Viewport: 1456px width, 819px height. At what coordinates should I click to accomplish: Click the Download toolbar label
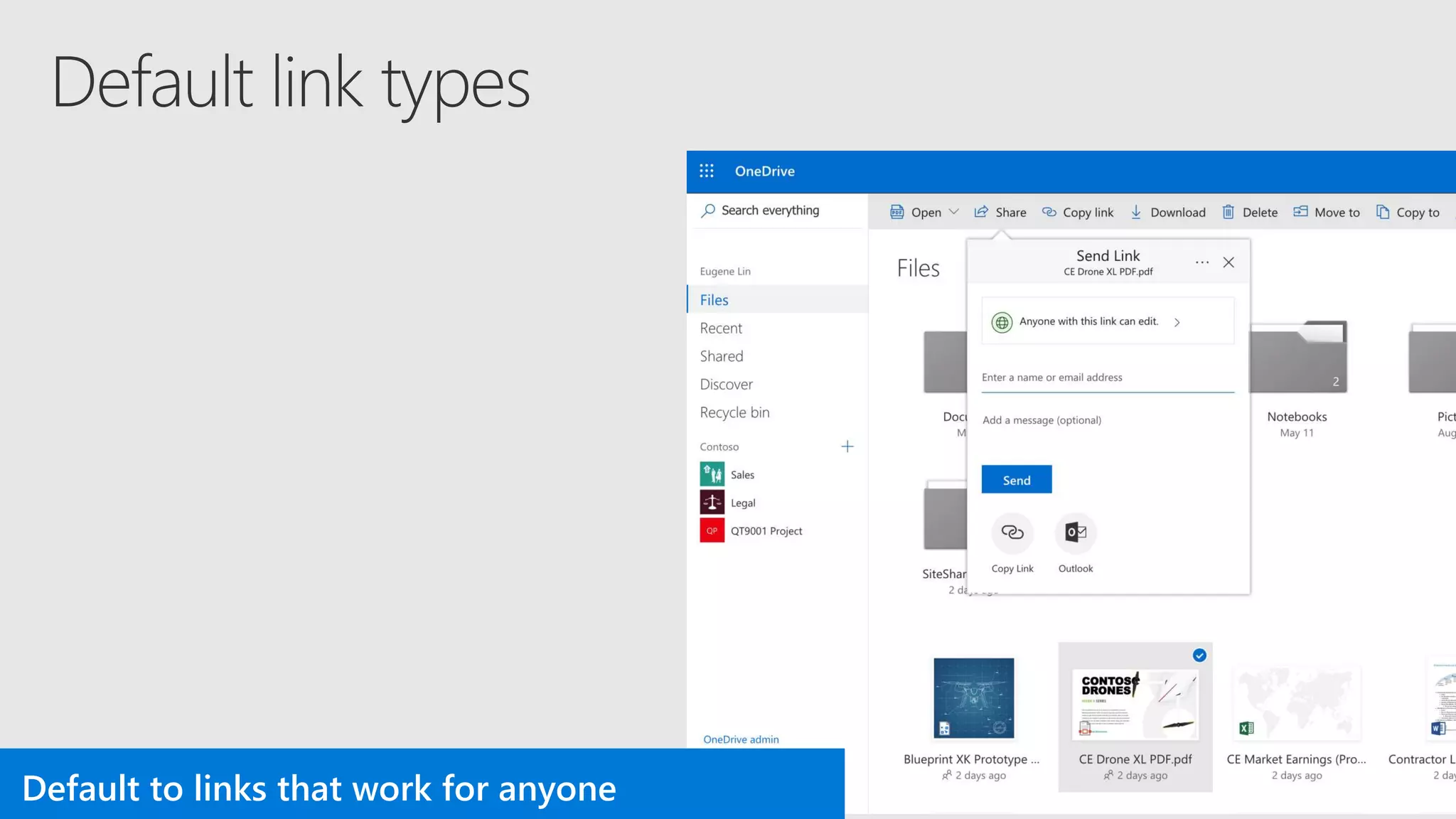(1178, 213)
